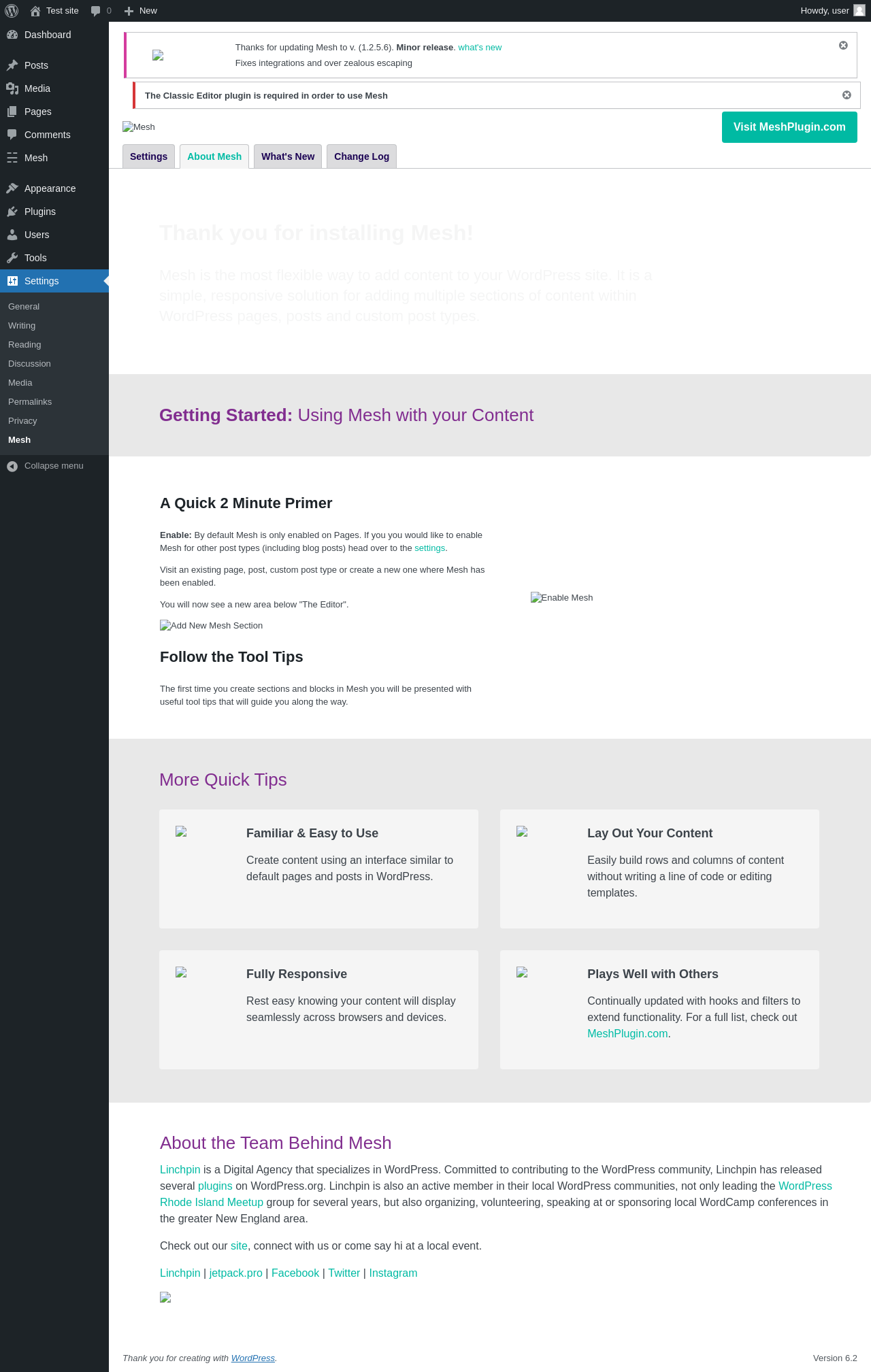Image resolution: width=871 pixels, height=1372 pixels.
Task: Follow the "what's new" link in notice
Action: (480, 48)
